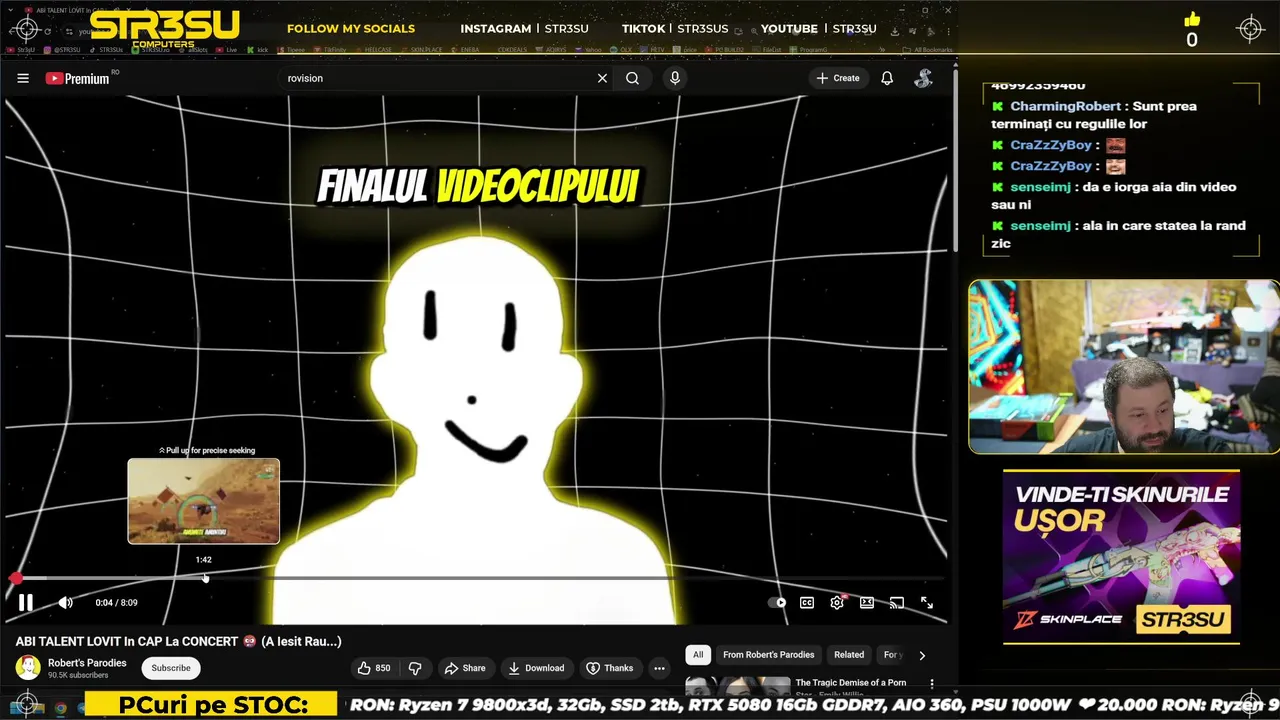
Task: Click the seek preview thumbnail at 1:42
Action: 203,501
